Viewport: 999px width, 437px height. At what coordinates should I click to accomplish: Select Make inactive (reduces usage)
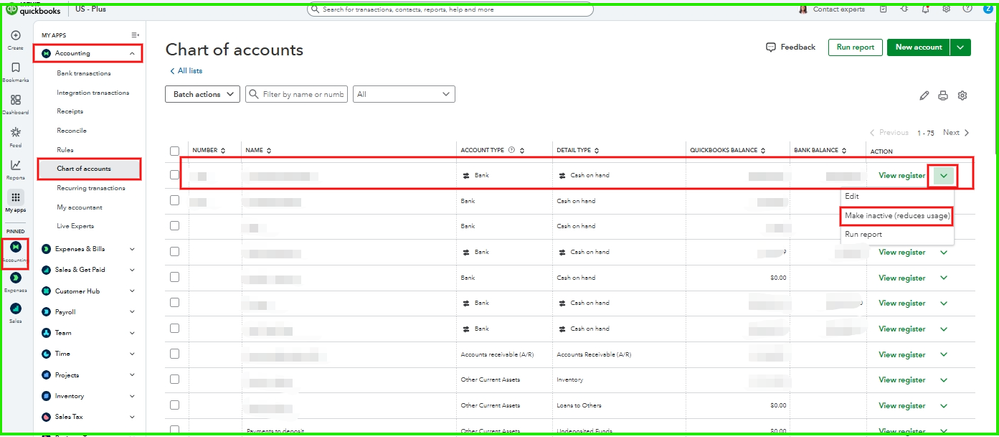[897, 216]
